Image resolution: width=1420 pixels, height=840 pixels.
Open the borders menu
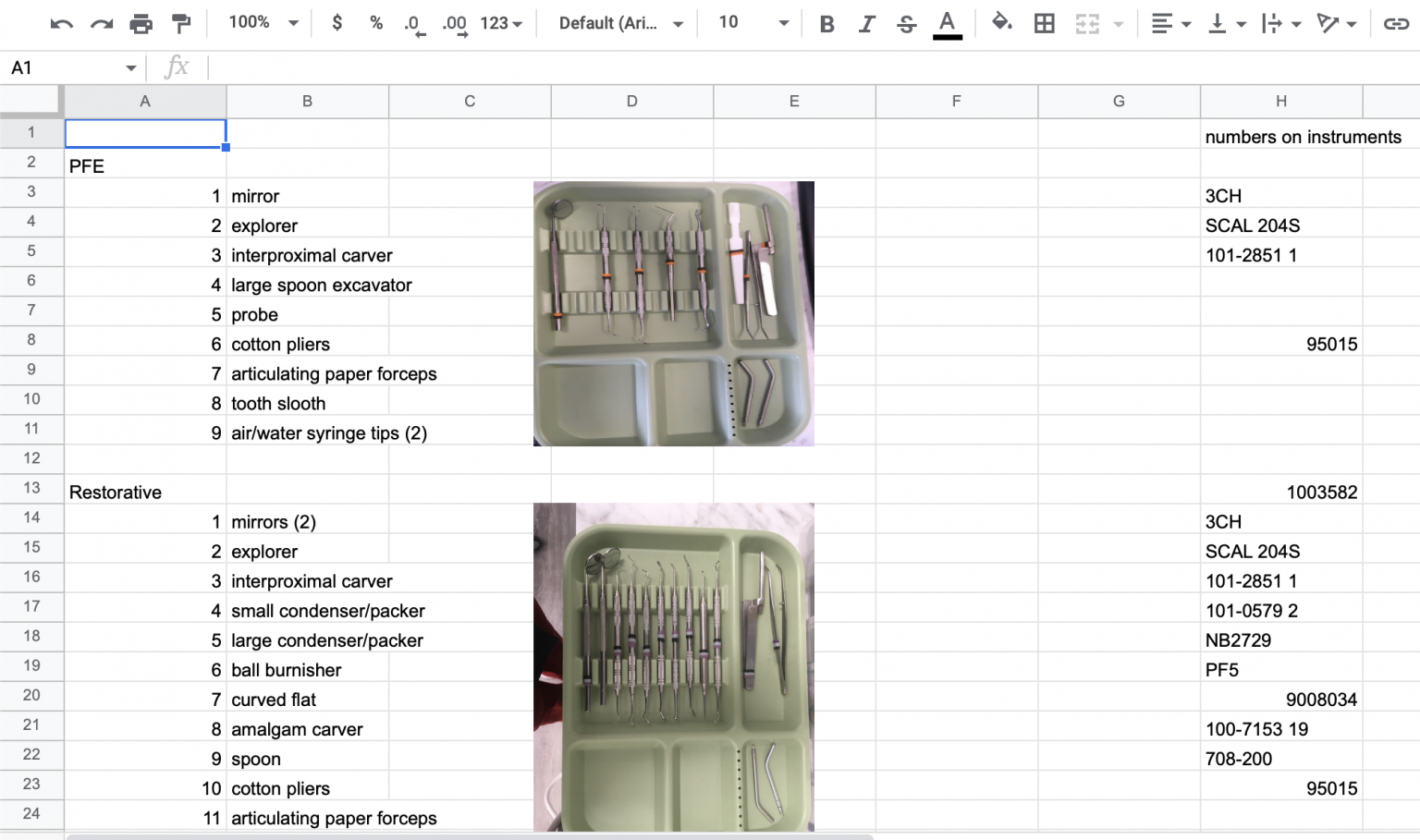pos(1044,23)
